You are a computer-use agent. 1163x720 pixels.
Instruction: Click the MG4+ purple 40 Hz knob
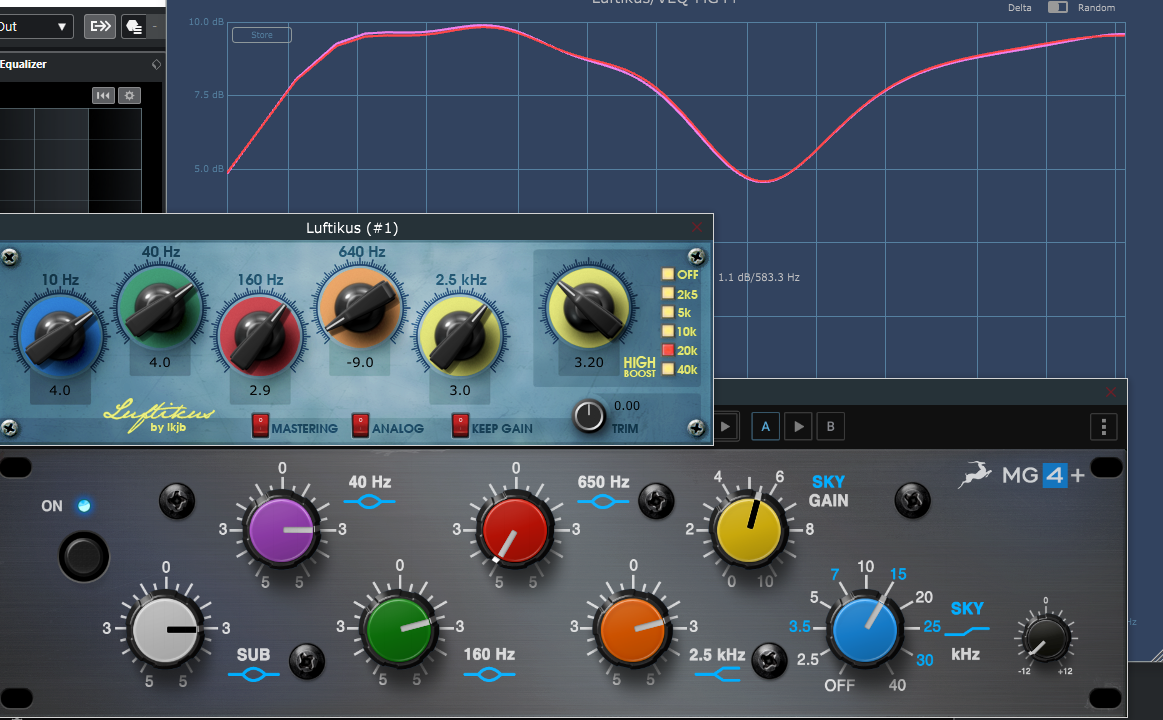282,530
